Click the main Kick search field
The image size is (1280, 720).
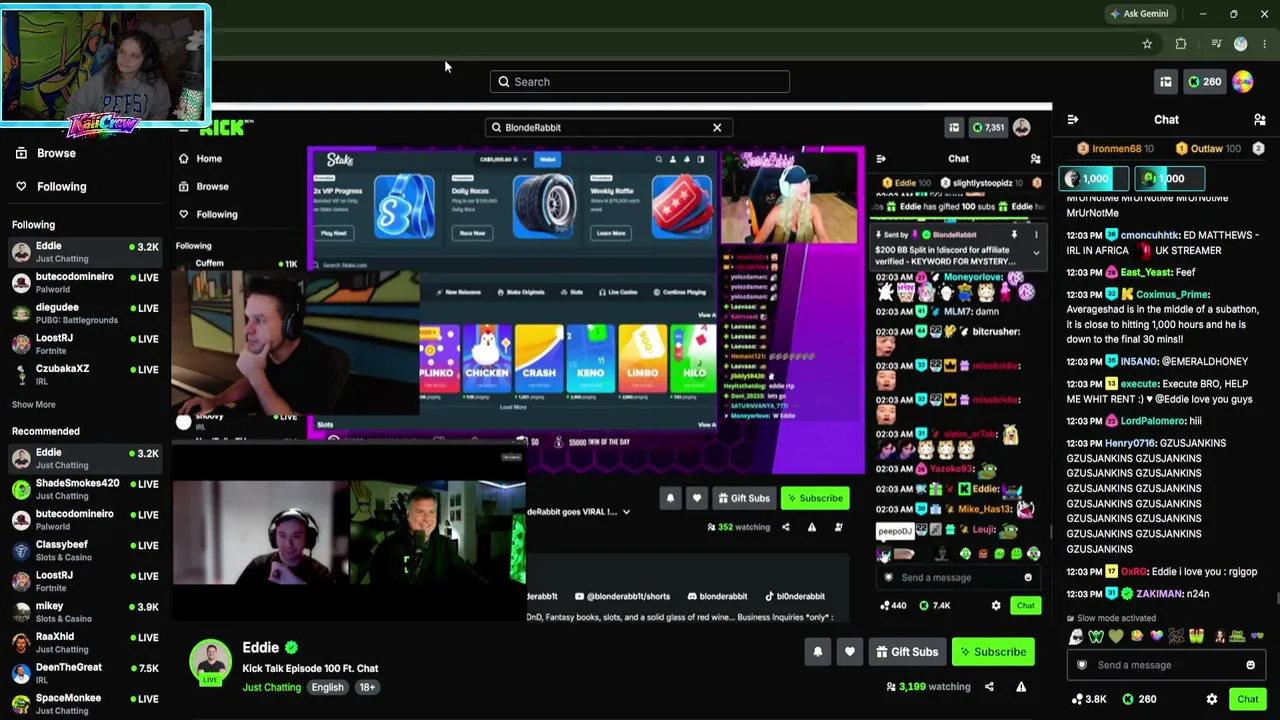click(640, 82)
